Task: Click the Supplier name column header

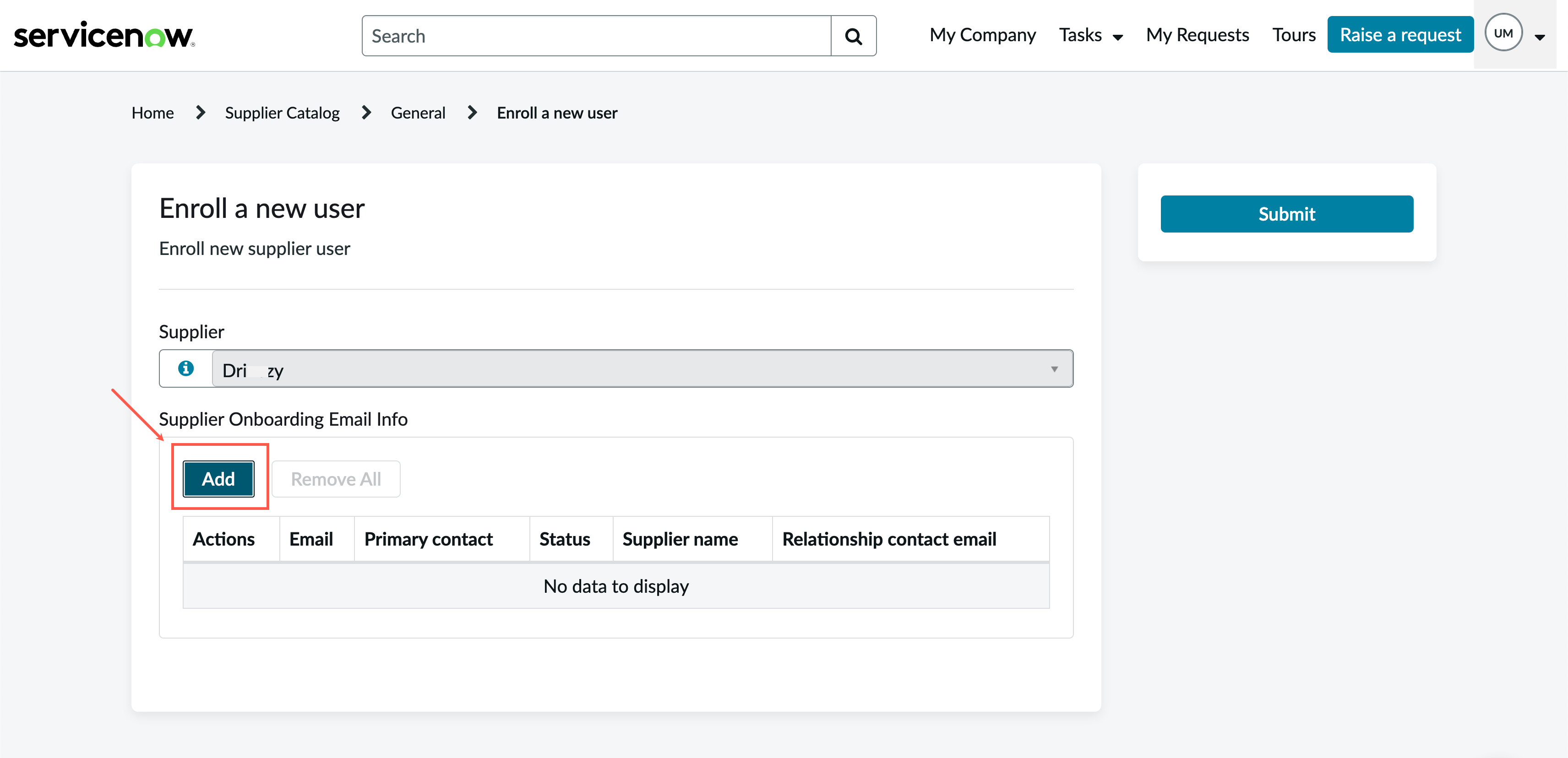Action: [x=693, y=539]
